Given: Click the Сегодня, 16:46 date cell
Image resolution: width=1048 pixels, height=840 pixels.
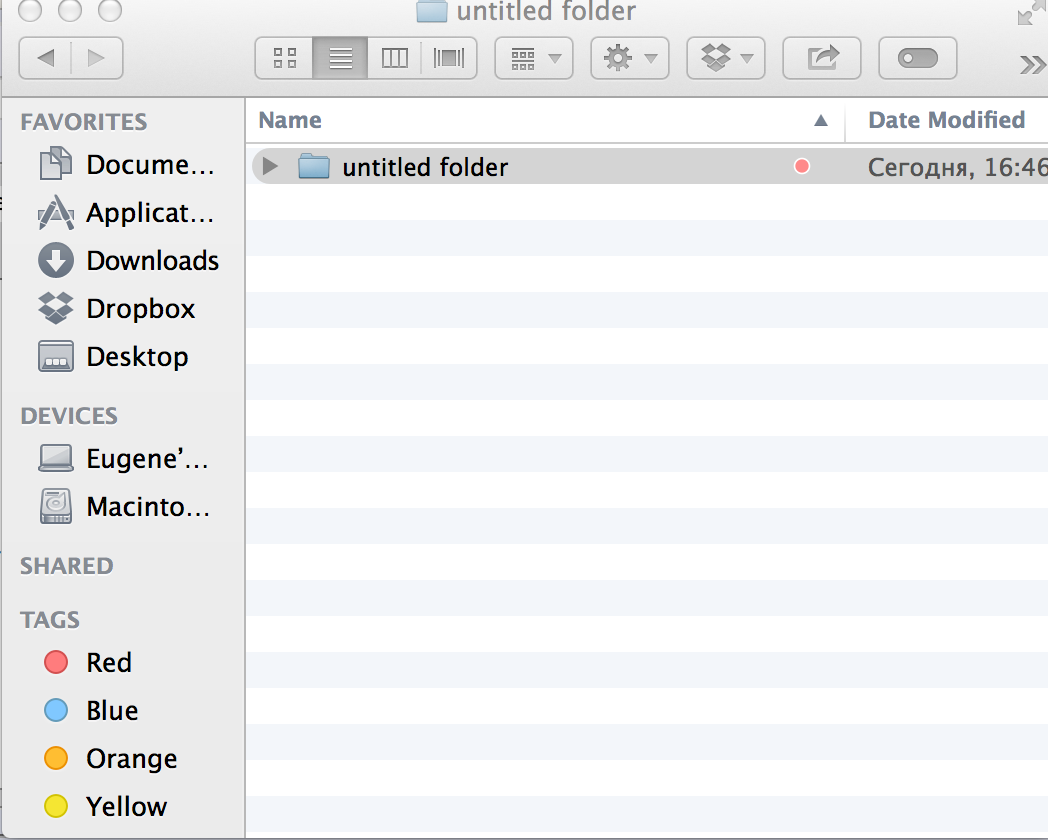Looking at the screenshot, I should (x=957, y=166).
